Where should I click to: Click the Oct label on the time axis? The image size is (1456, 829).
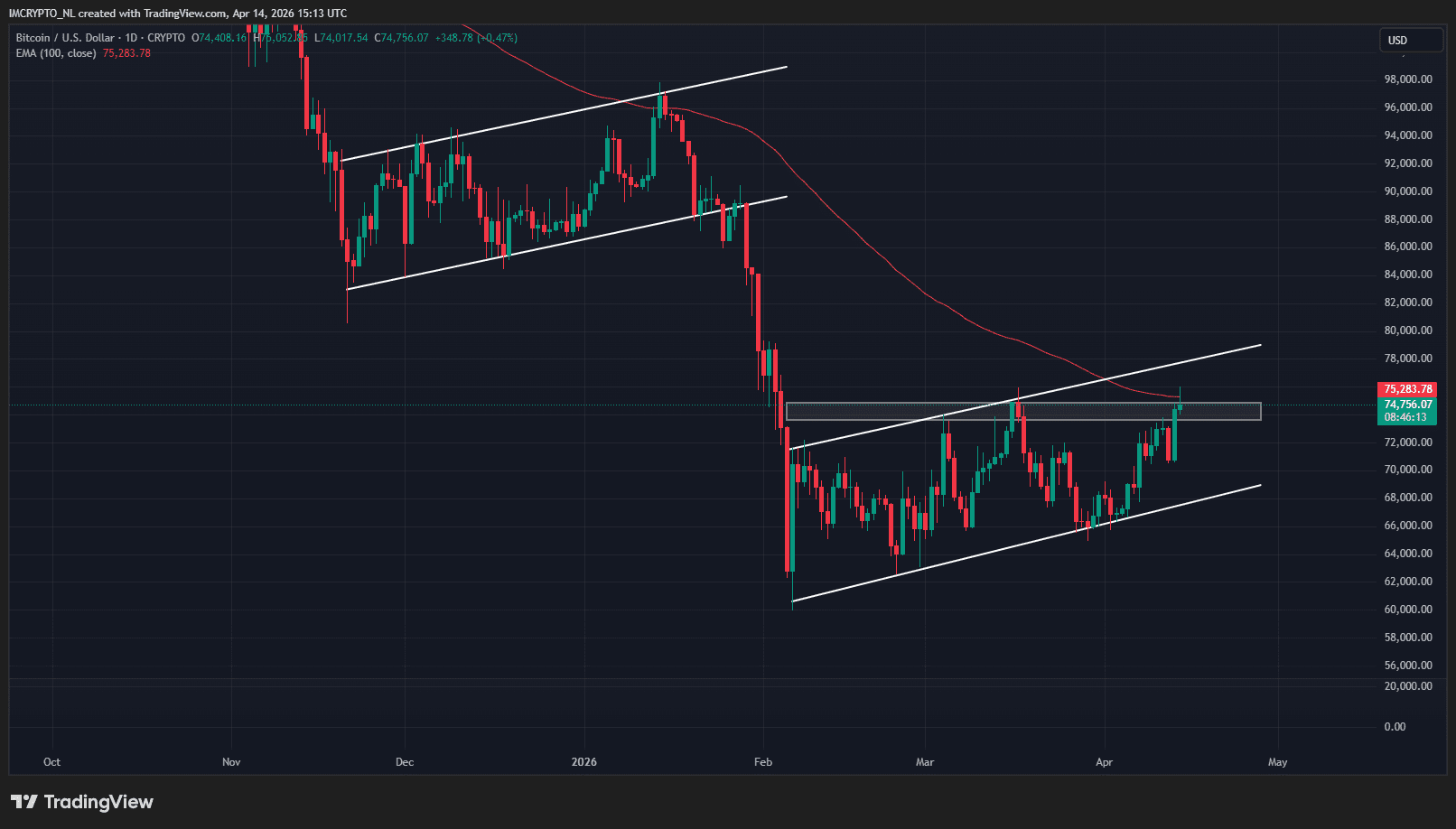[52, 762]
